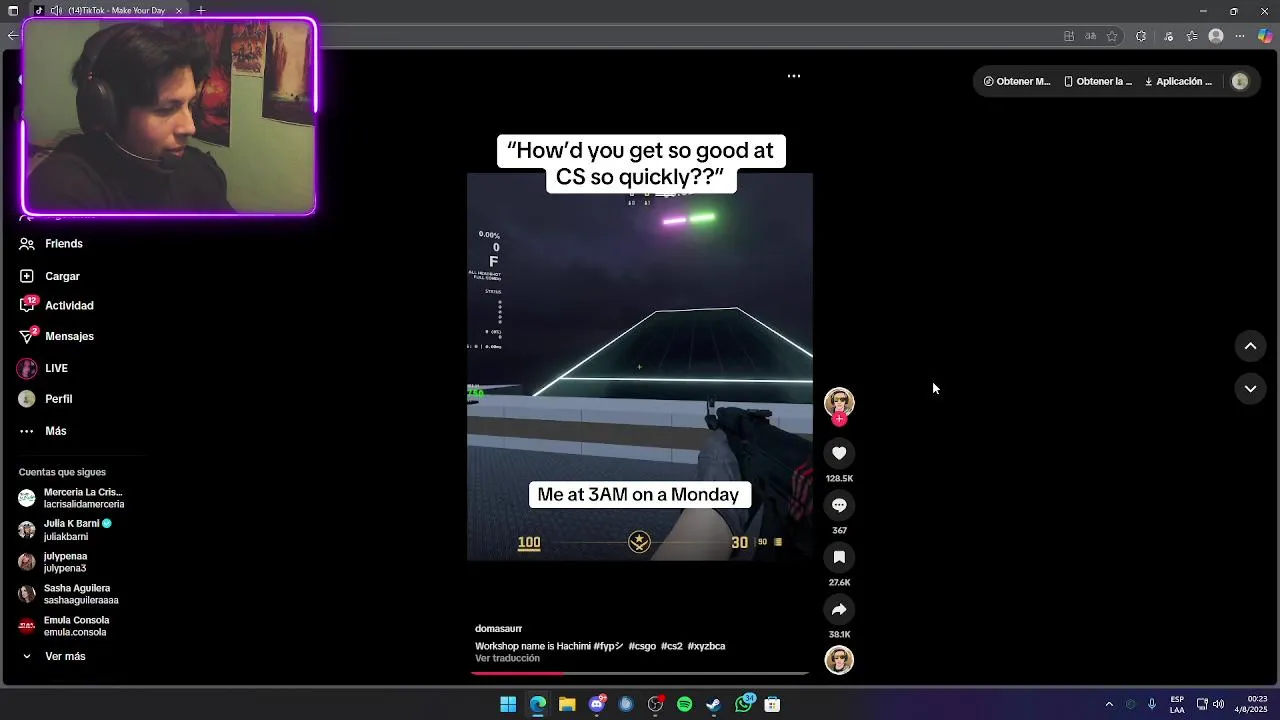Go back with the browser arrow
1280x720 pixels.
[13, 36]
